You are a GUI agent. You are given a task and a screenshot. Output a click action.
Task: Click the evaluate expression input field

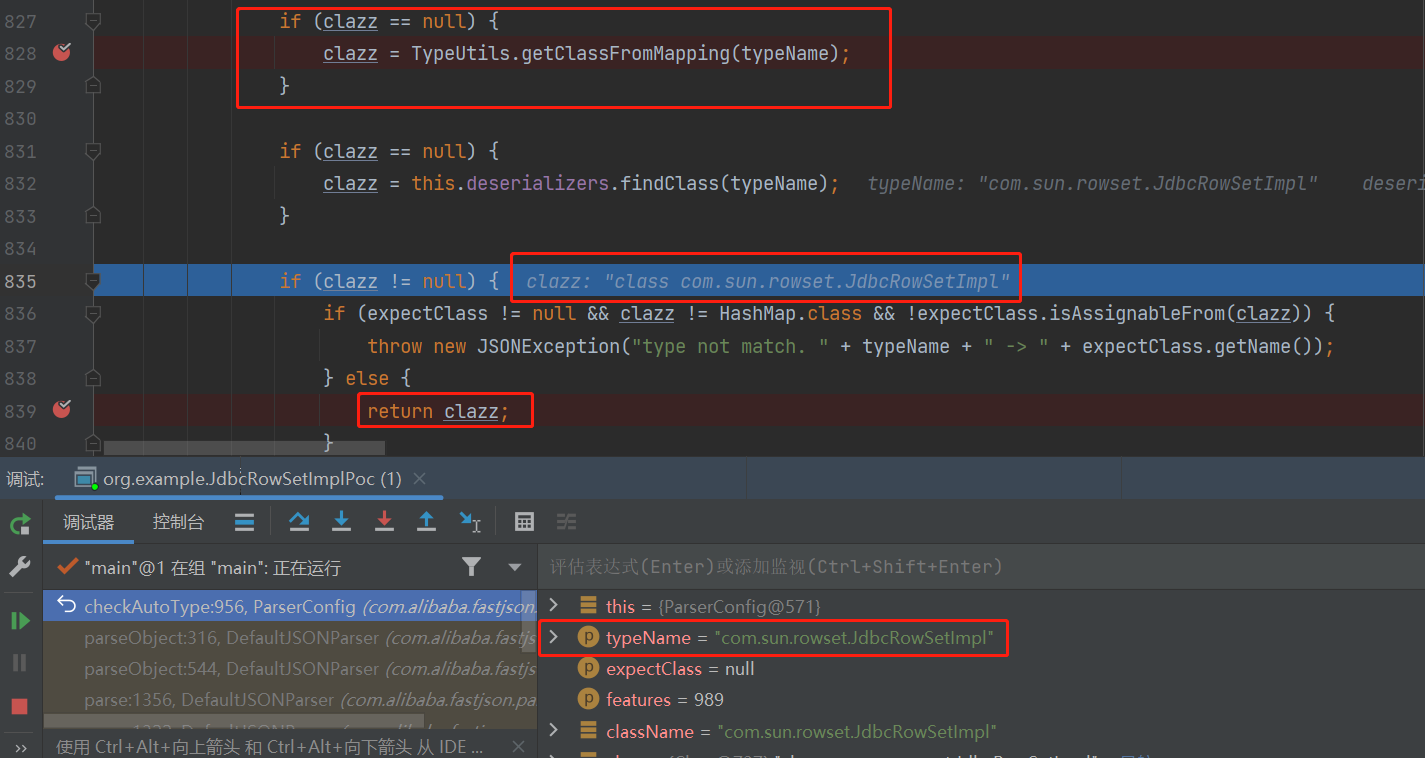click(x=900, y=566)
